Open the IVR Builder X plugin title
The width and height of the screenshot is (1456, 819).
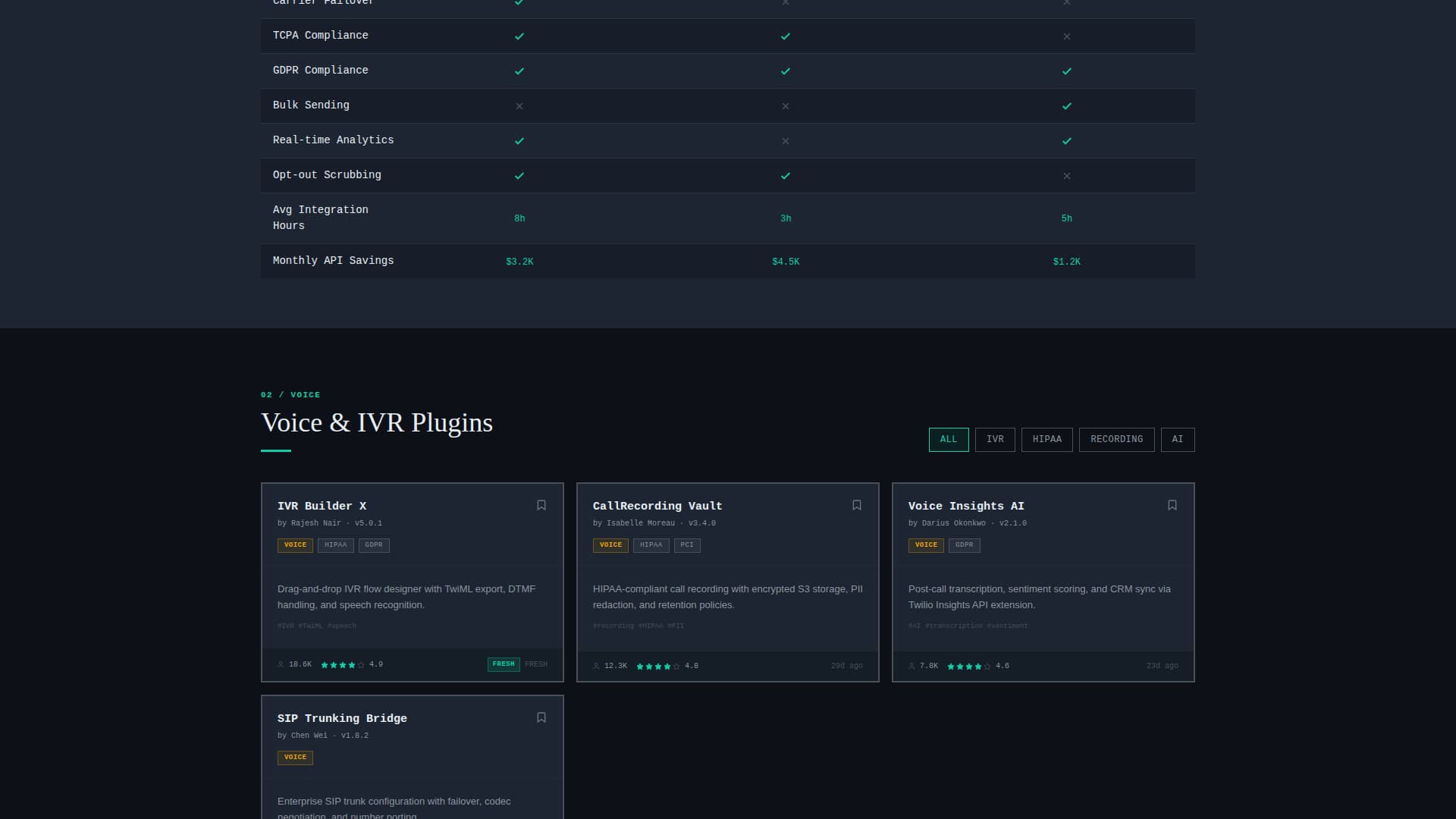point(322,506)
